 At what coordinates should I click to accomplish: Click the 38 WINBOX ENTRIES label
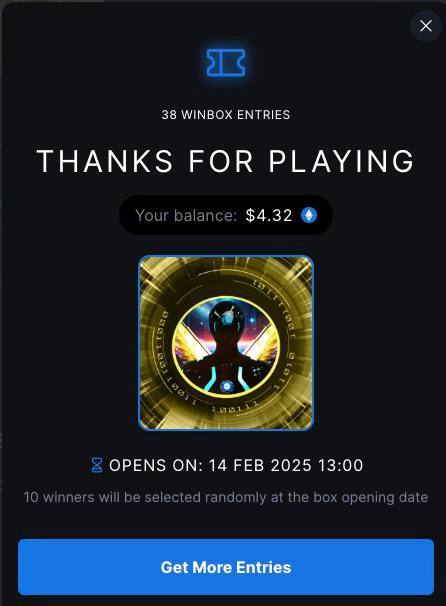[226, 115]
